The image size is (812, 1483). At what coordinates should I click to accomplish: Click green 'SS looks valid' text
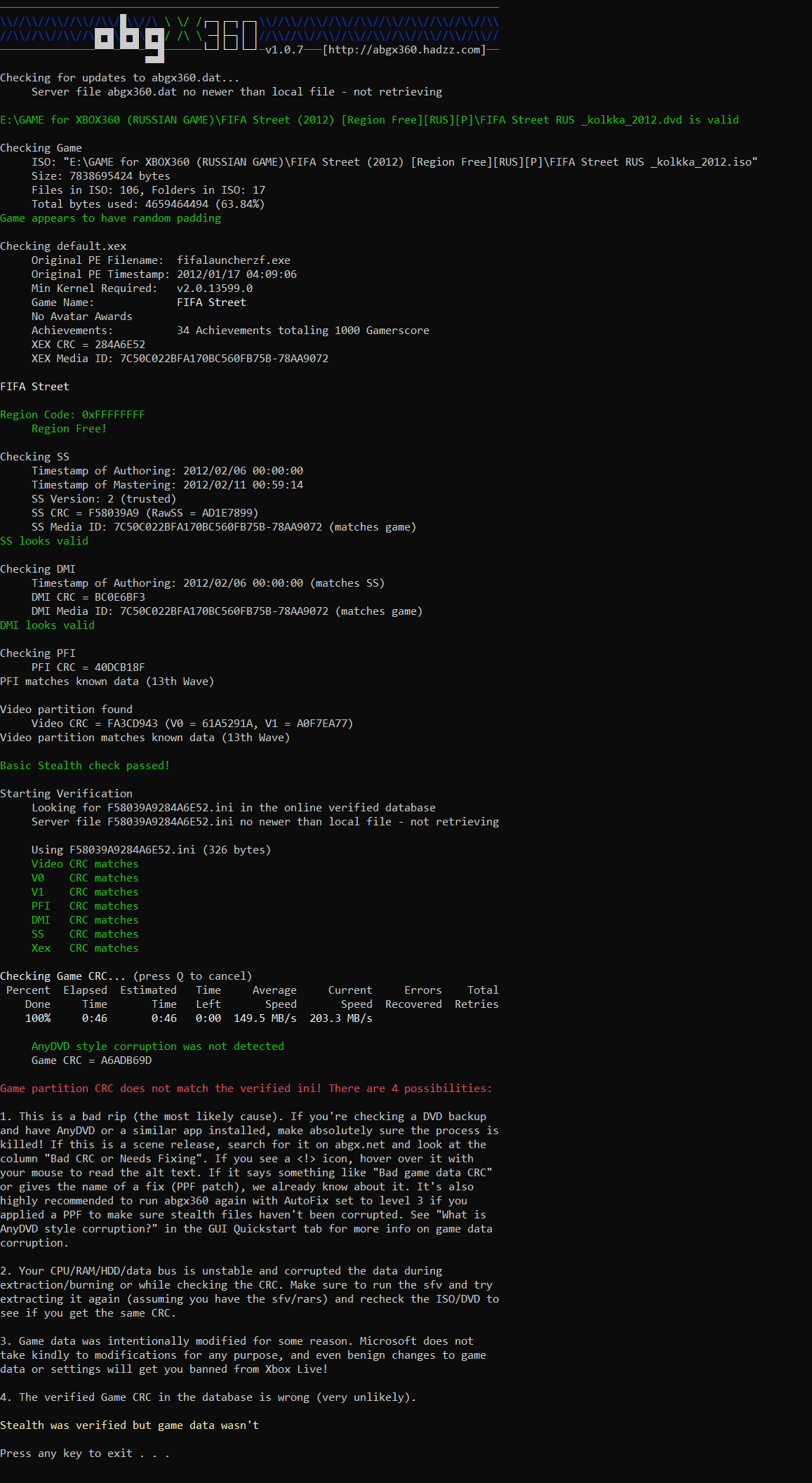(x=44, y=541)
